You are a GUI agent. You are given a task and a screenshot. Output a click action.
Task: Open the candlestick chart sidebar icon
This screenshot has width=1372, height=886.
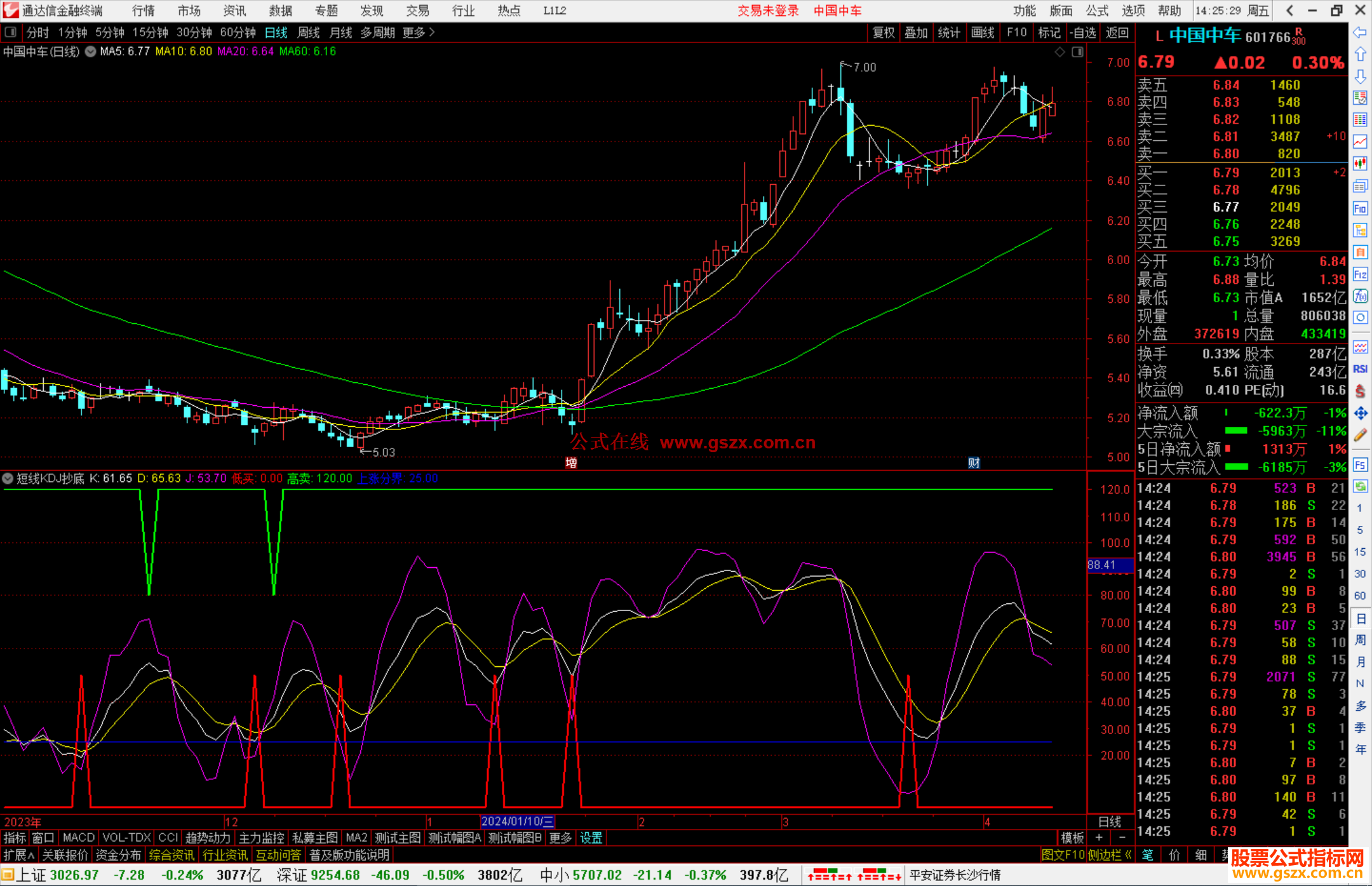click(1360, 163)
